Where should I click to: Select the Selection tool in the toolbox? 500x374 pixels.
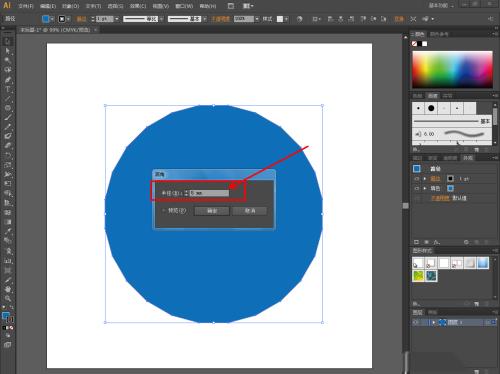pos(8,41)
